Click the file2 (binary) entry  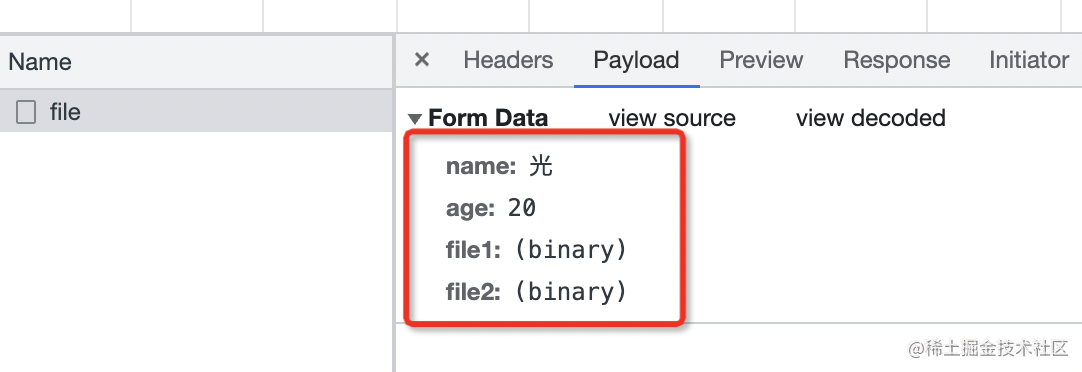536,292
